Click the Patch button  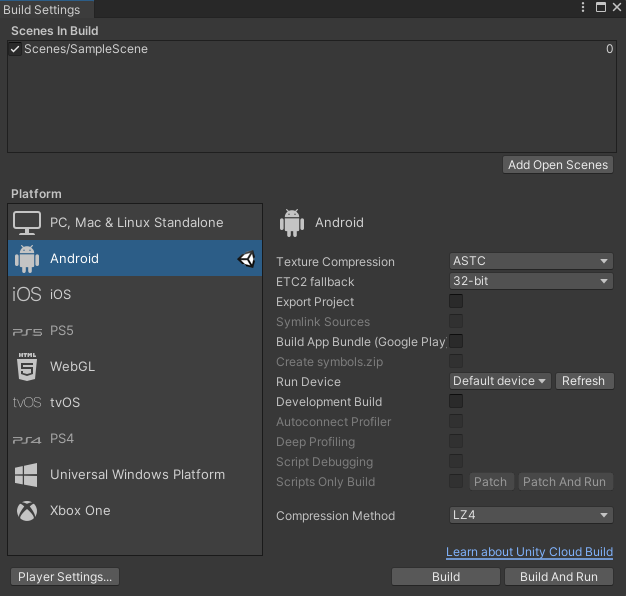point(491,482)
